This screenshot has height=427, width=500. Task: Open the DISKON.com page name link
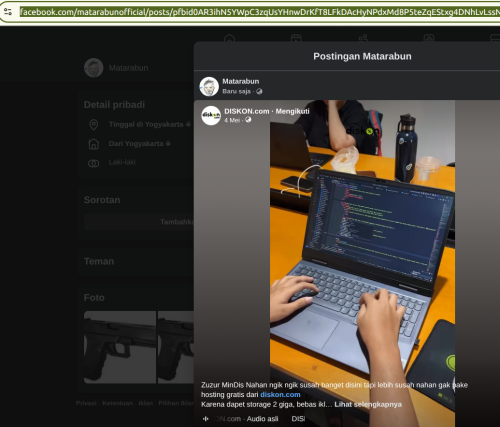(247, 111)
